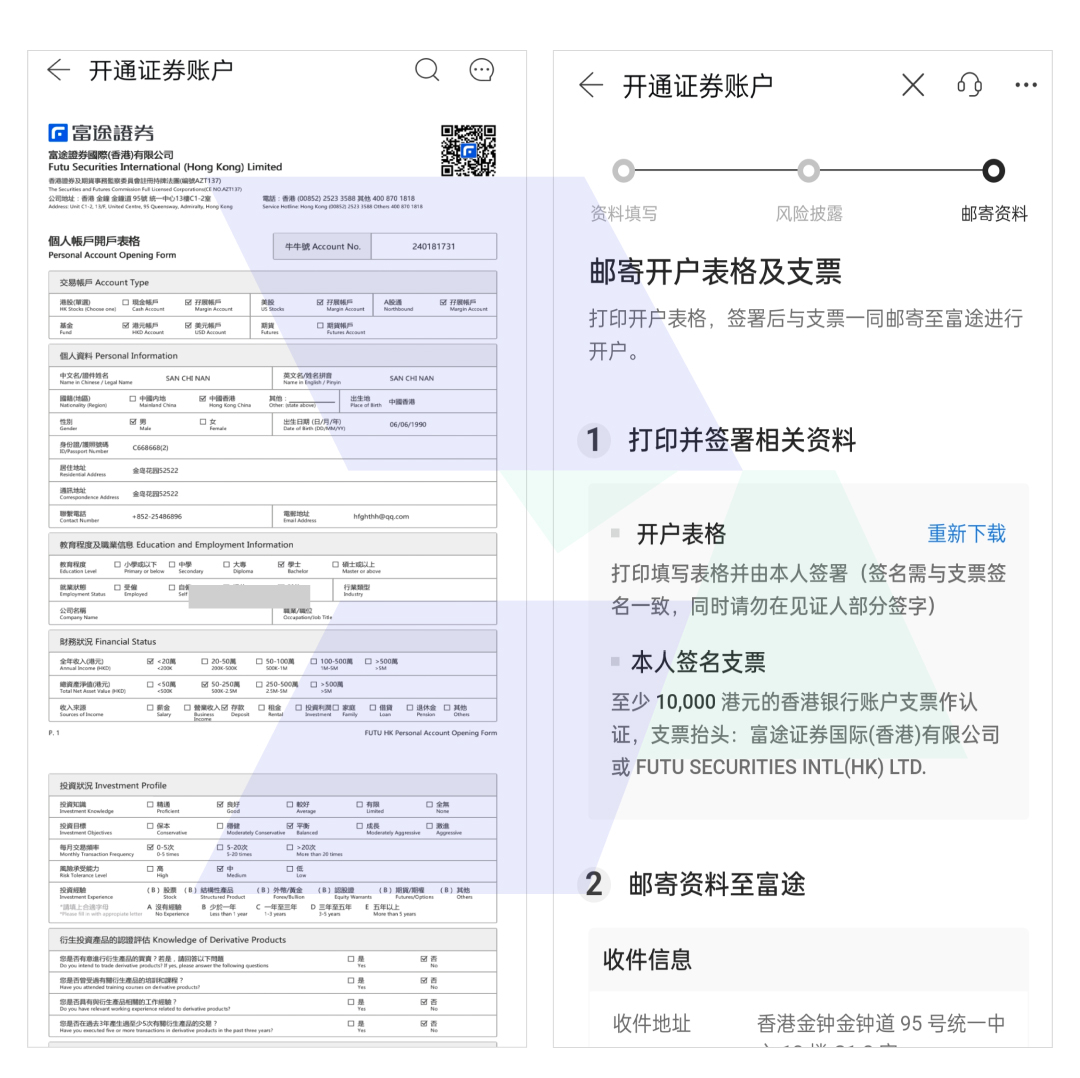Toggle the USD Account fund checkbox

[x=188, y=325]
